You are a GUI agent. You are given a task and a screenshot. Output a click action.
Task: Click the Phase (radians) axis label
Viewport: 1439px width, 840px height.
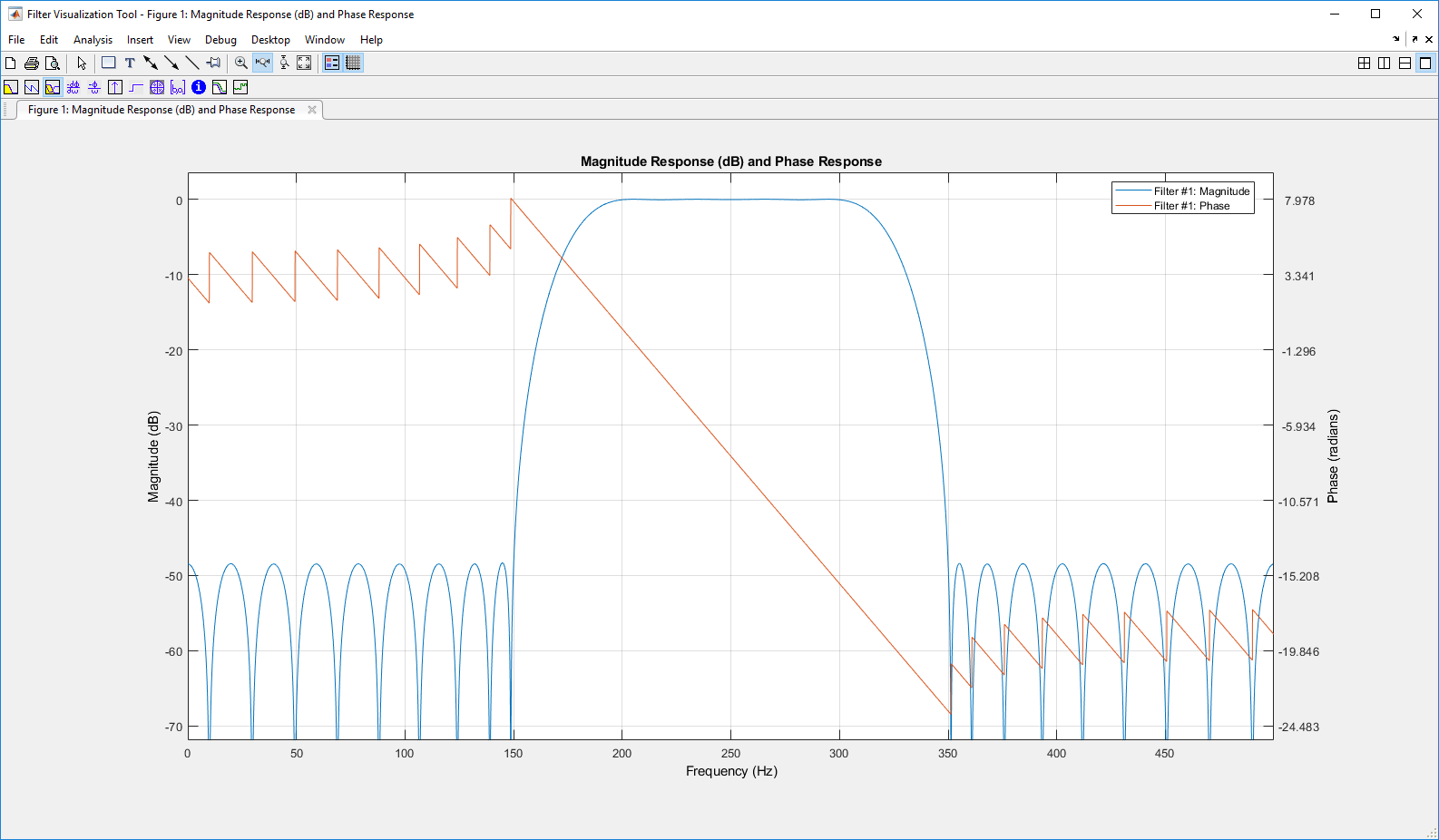(1333, 456)
